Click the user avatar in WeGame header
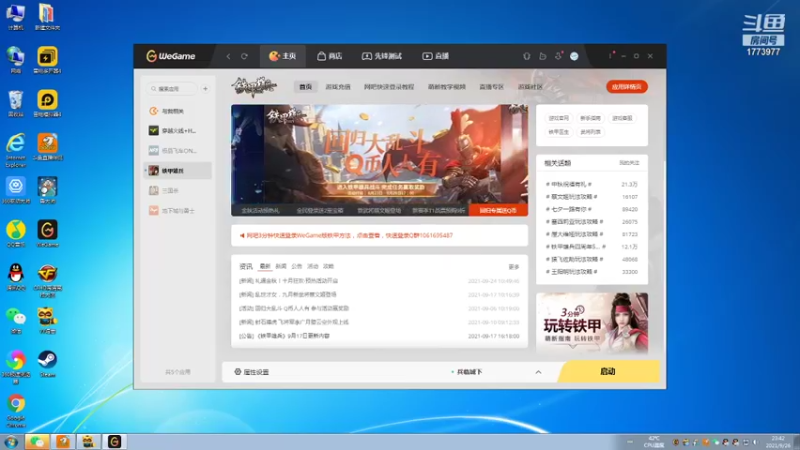Screen dimensions: 800x450 click(574, 56)
